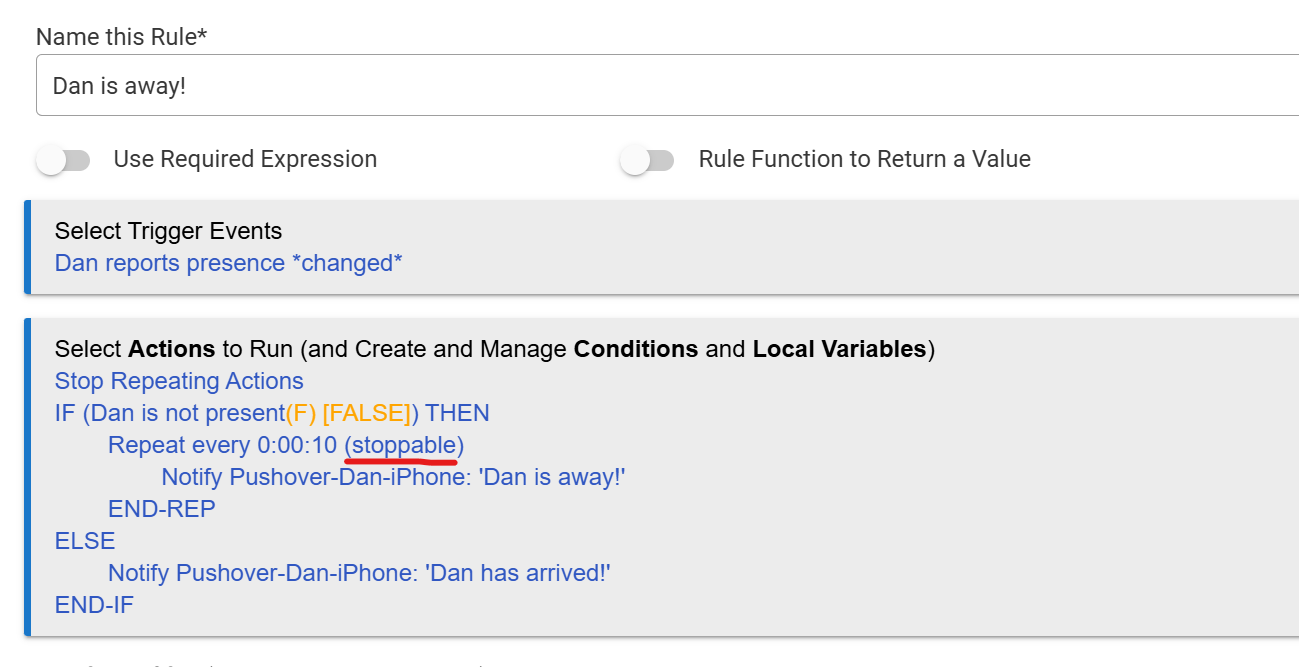The height and width of the screenshot is (667, 1299).
Task: Open the Select Actions to Run header
Action: [494, 349]
